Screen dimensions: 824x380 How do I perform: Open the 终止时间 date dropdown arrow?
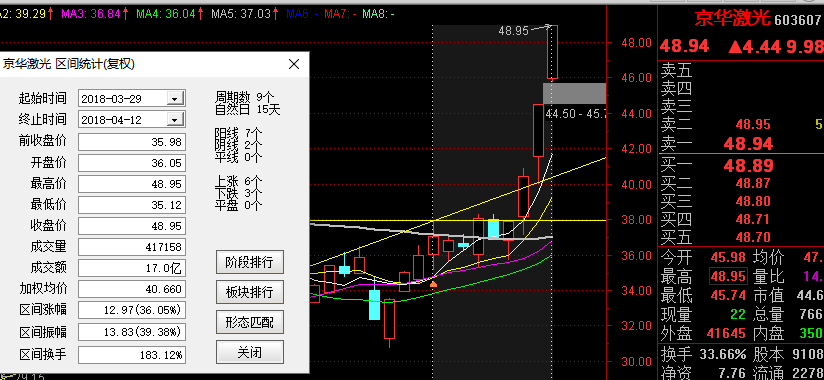click(x=176, y=120)
